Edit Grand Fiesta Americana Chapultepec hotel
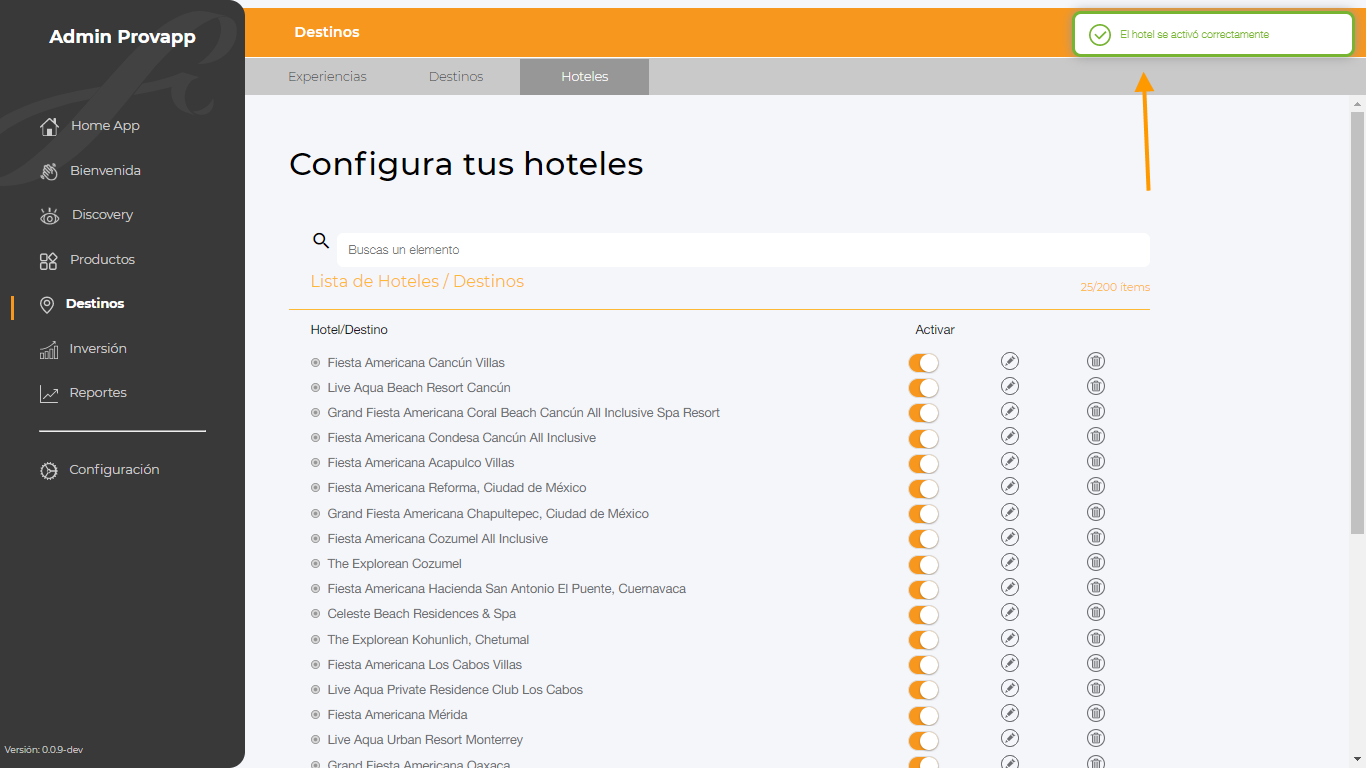This screenshot has height=768, width=1366. 1010,512
